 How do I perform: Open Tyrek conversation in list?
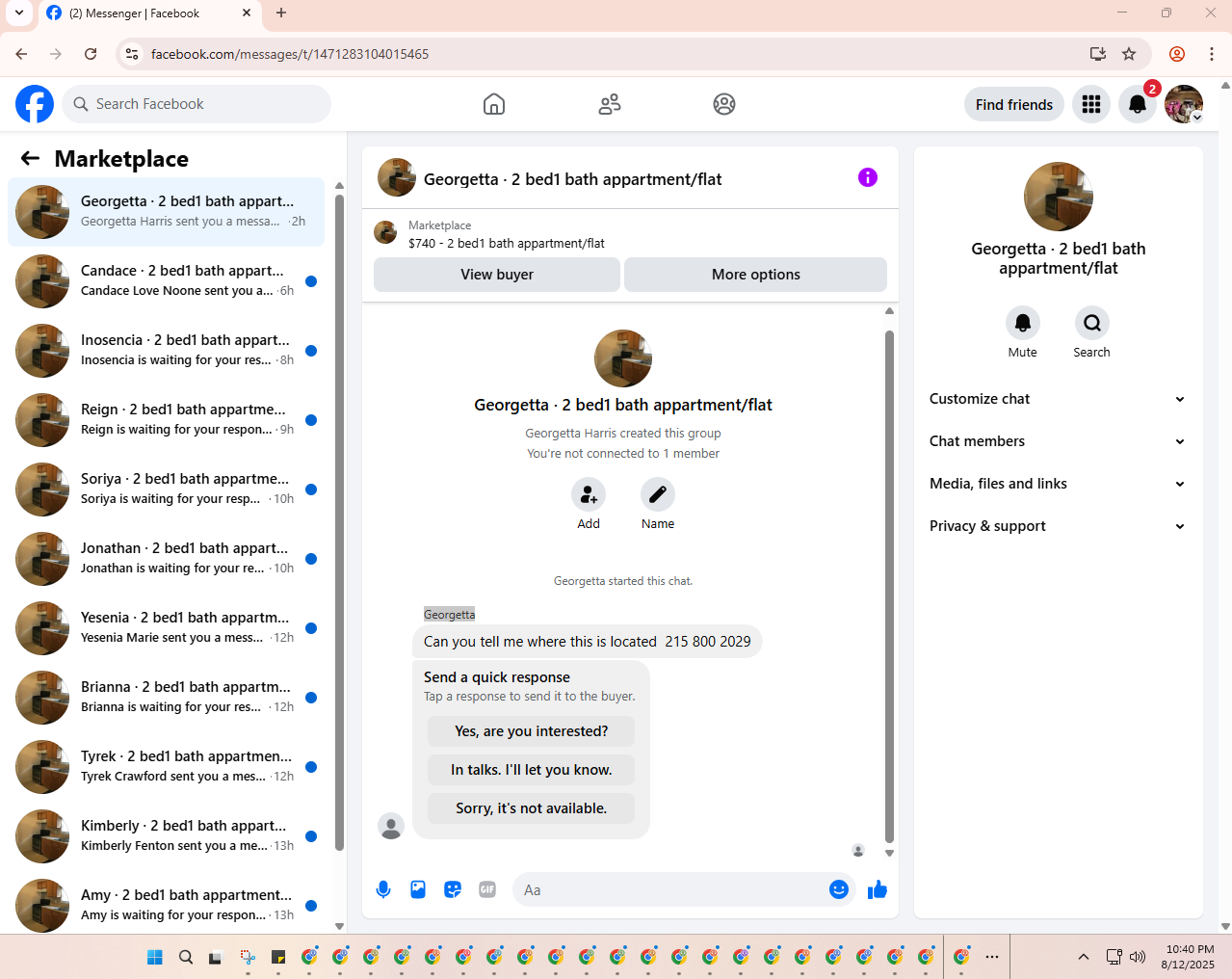click(x=167, y=767)
